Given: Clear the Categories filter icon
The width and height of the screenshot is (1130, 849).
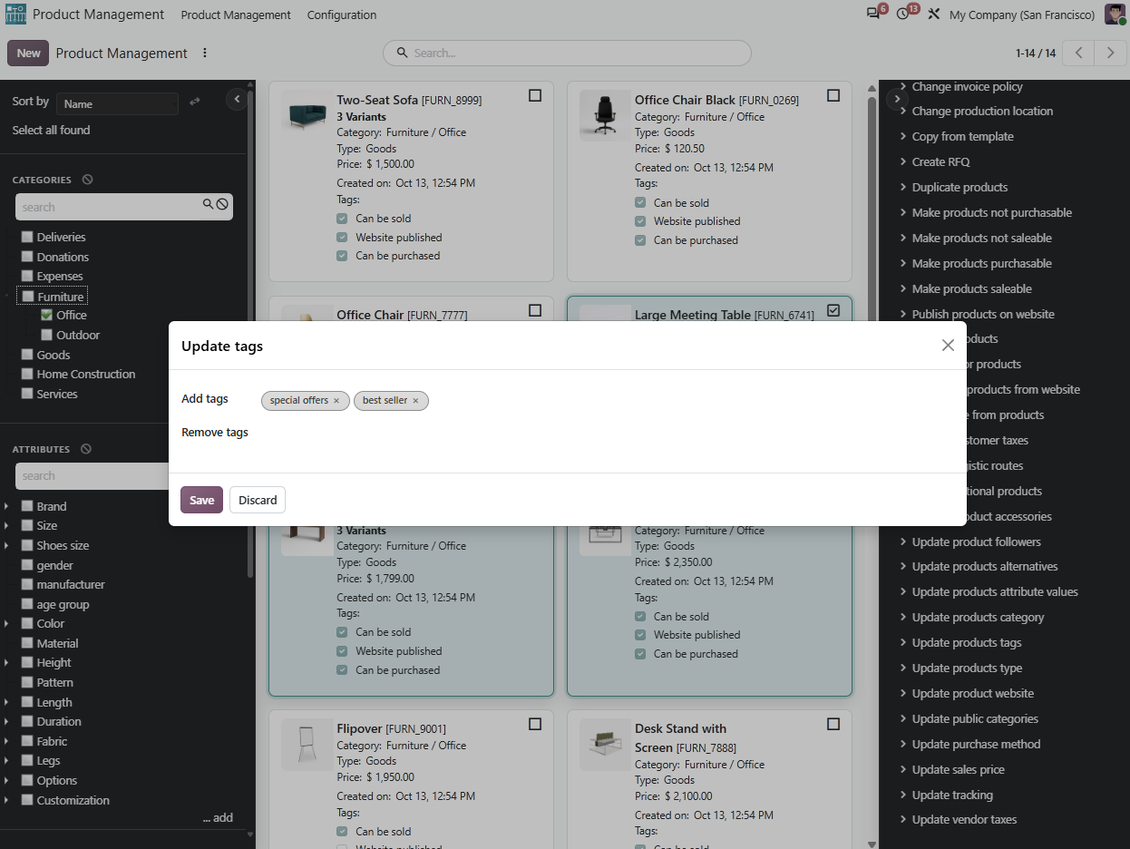Looking at the screenshot, I should (87, 179).
